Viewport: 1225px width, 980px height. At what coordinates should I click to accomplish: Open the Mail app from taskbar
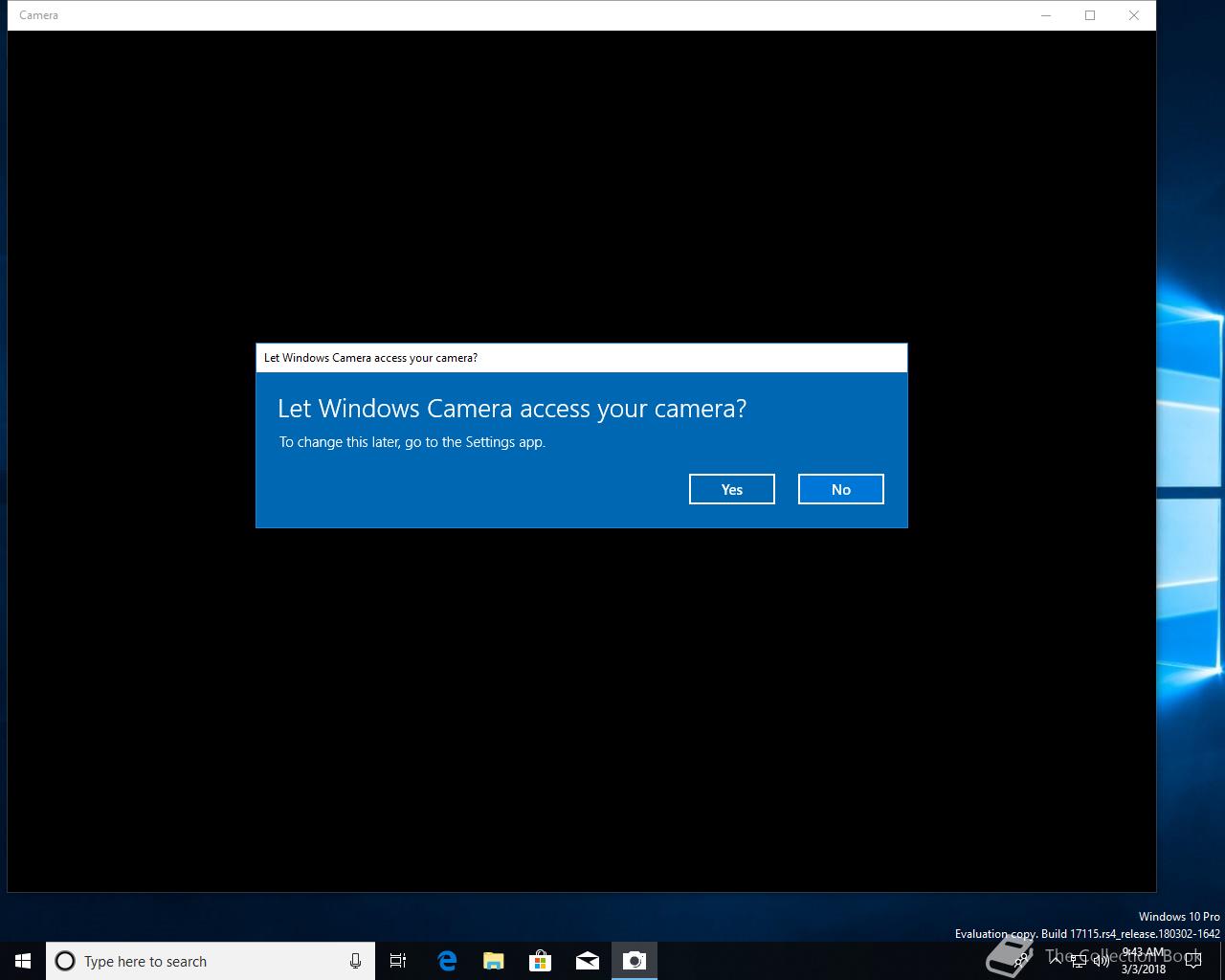pyautogui.click(x=587, y=961)
